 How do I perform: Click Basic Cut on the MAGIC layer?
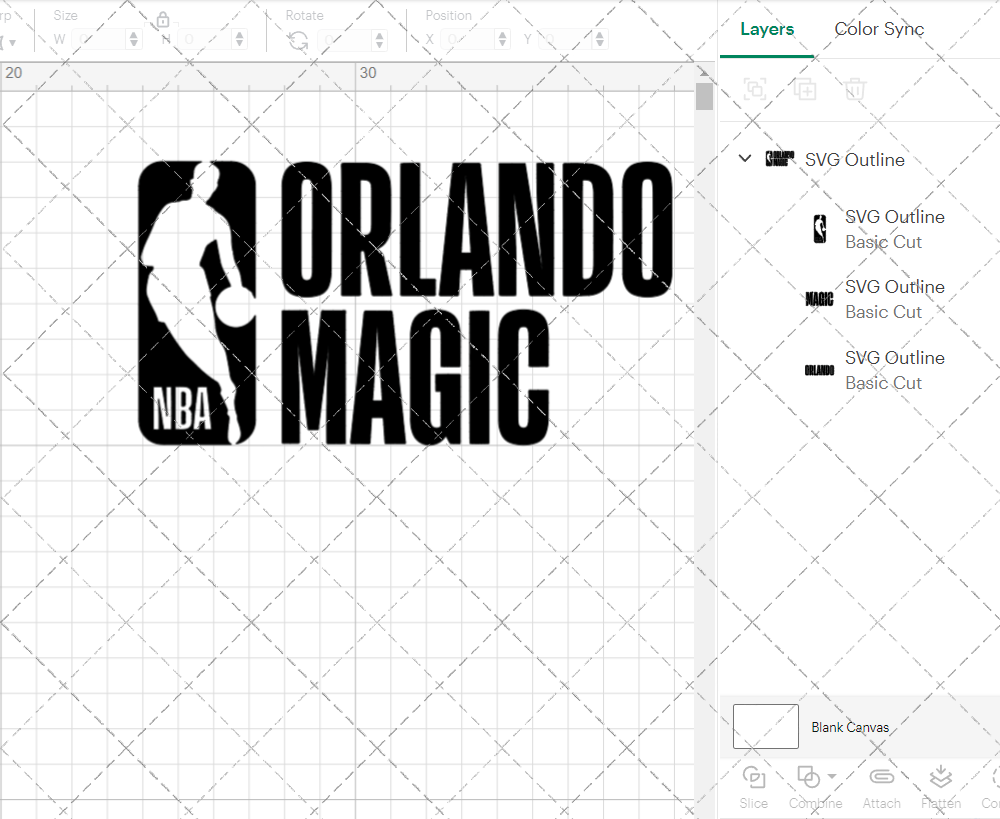coord(884,312)
